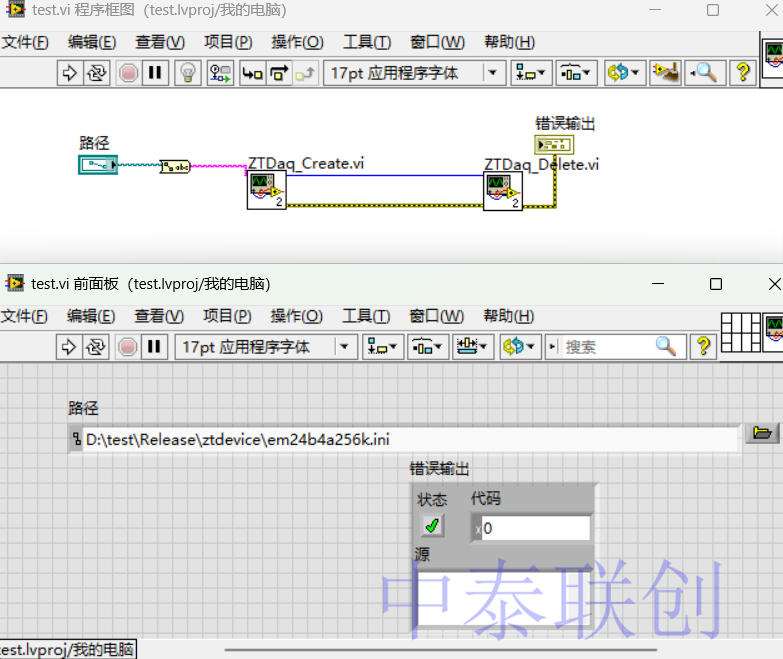Open search magnifier in block diagram toolbar
This screenshot has height=659, width=783.
(704, 73)
